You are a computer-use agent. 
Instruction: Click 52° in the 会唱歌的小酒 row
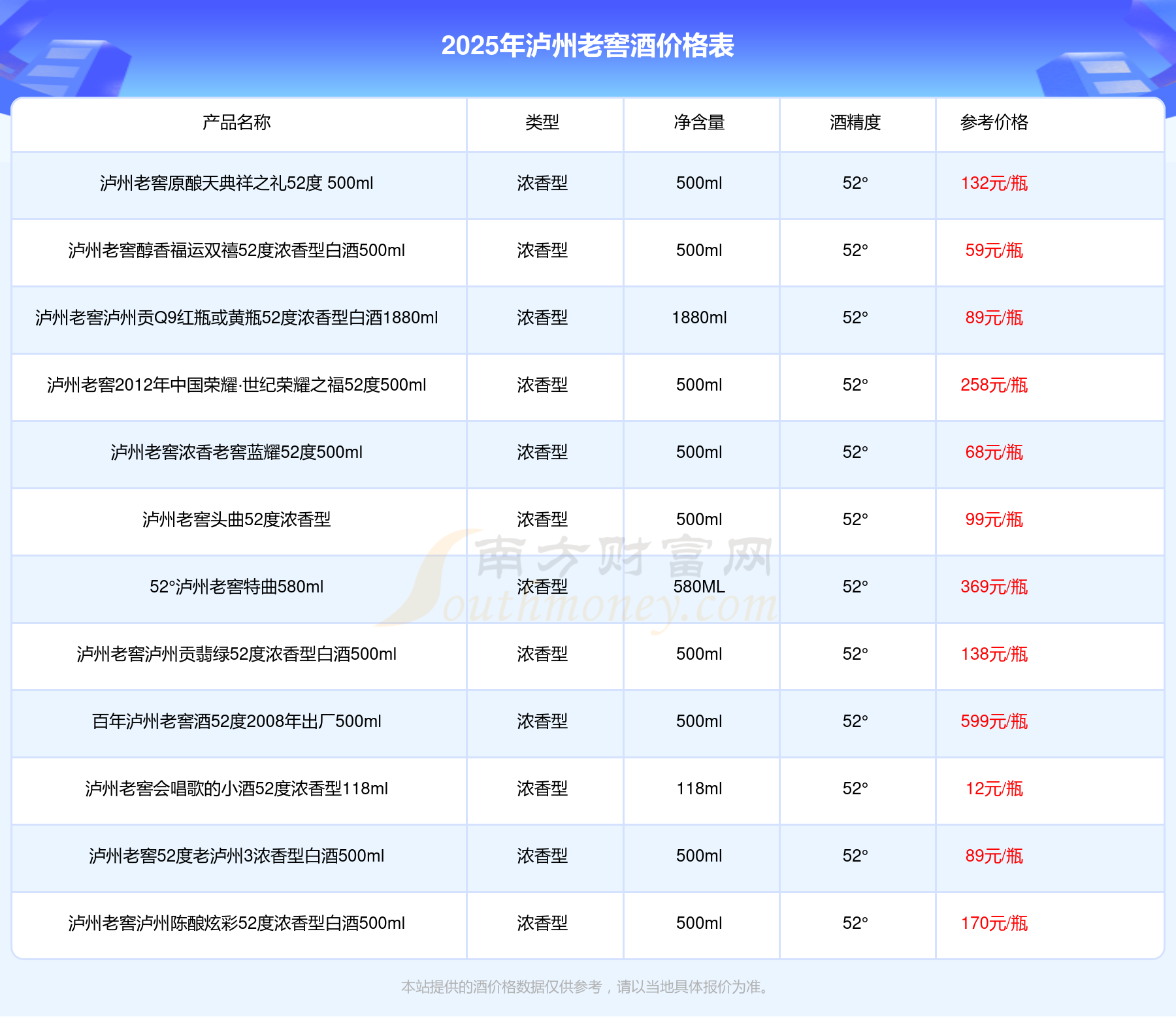pos(855,788)
